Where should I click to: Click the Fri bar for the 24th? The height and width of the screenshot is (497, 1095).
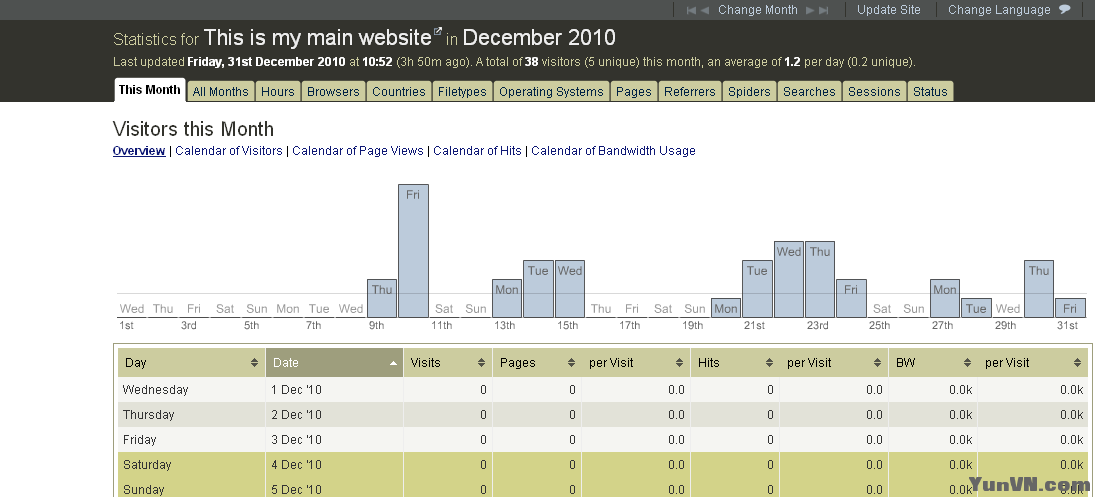click(x=851, y=299)
